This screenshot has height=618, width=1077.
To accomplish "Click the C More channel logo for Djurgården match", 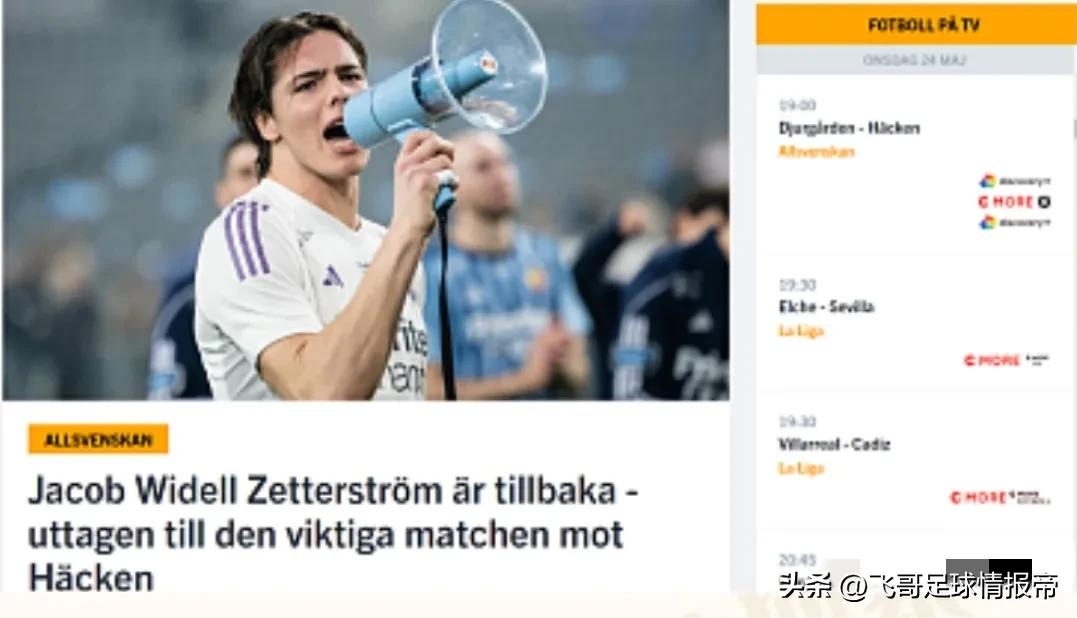I will (1014, 202).
